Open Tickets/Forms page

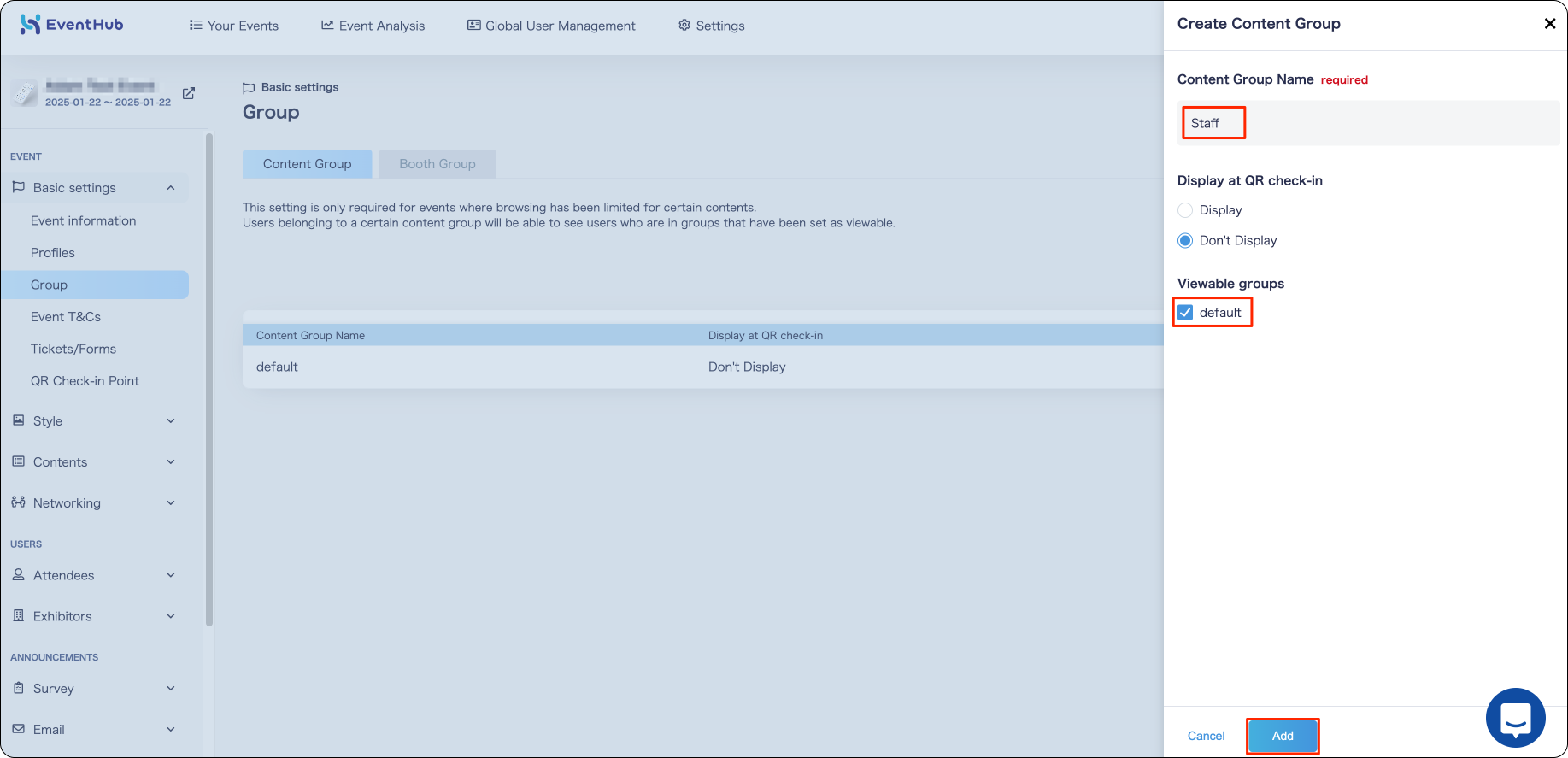[x=73, y=349]
